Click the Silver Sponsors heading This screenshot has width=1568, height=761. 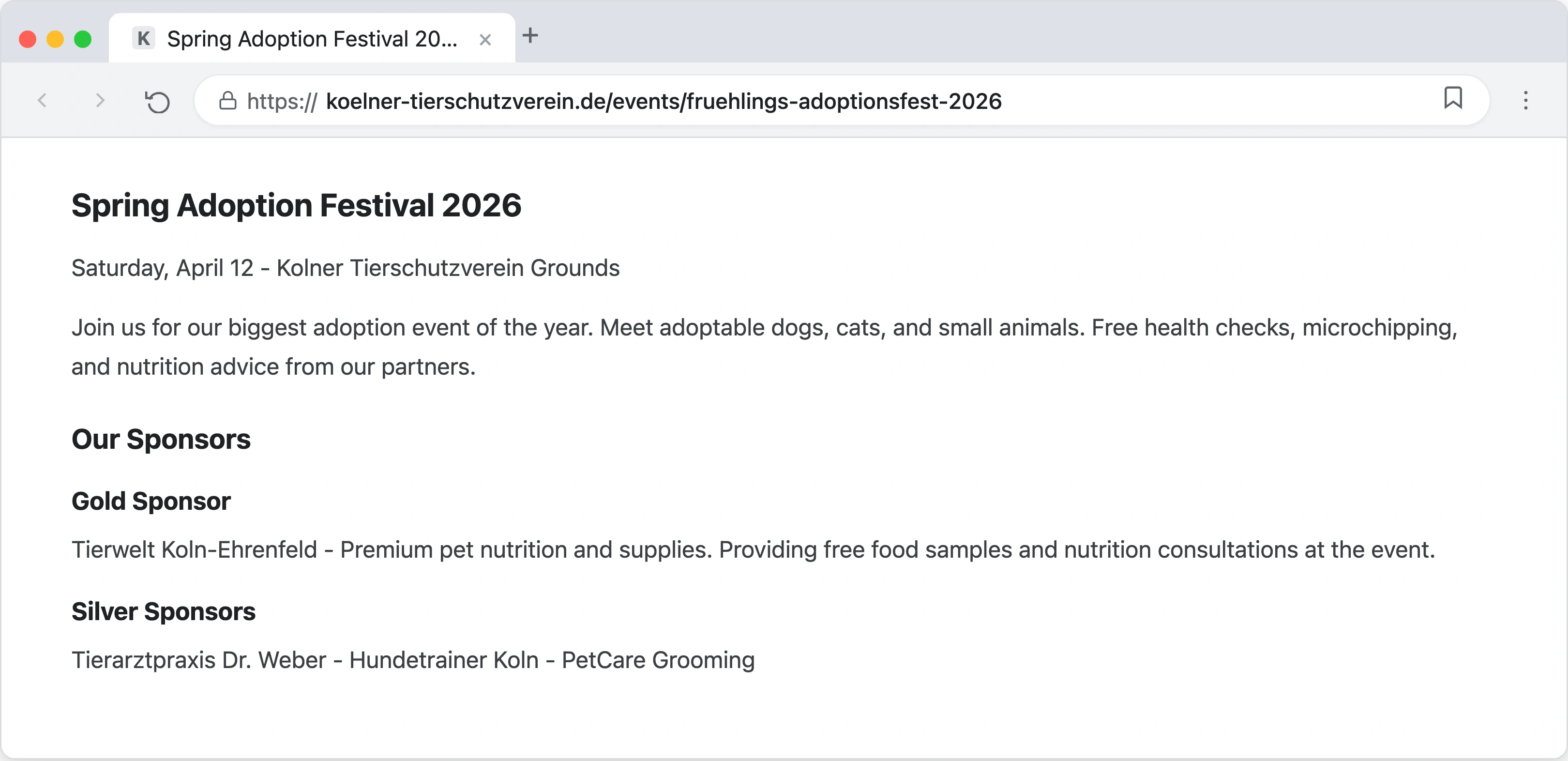pyautogui.click(x=164, y=611)
